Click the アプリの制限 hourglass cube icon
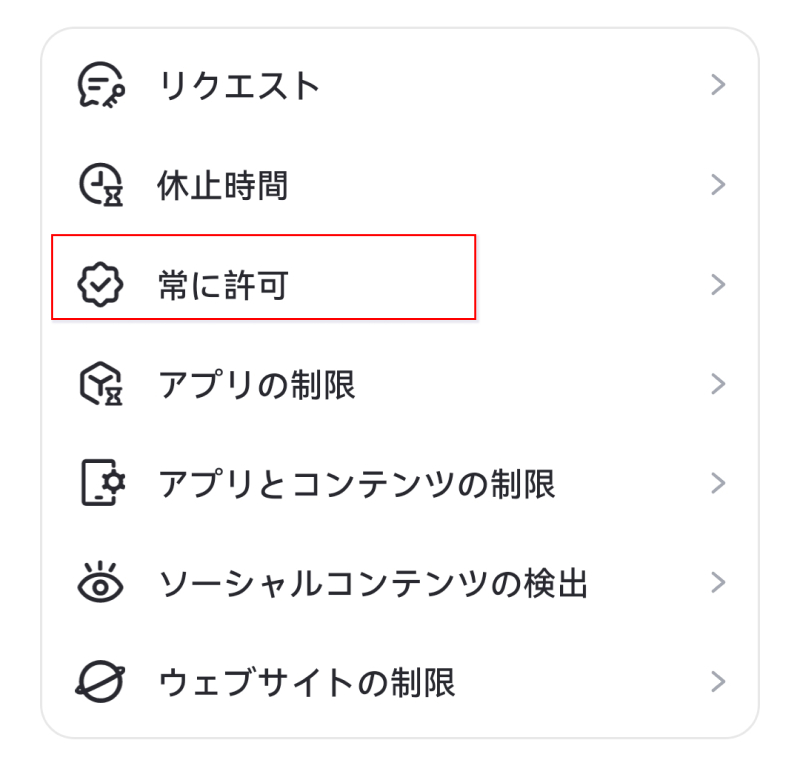800x757 pixels. coord(101,383)
